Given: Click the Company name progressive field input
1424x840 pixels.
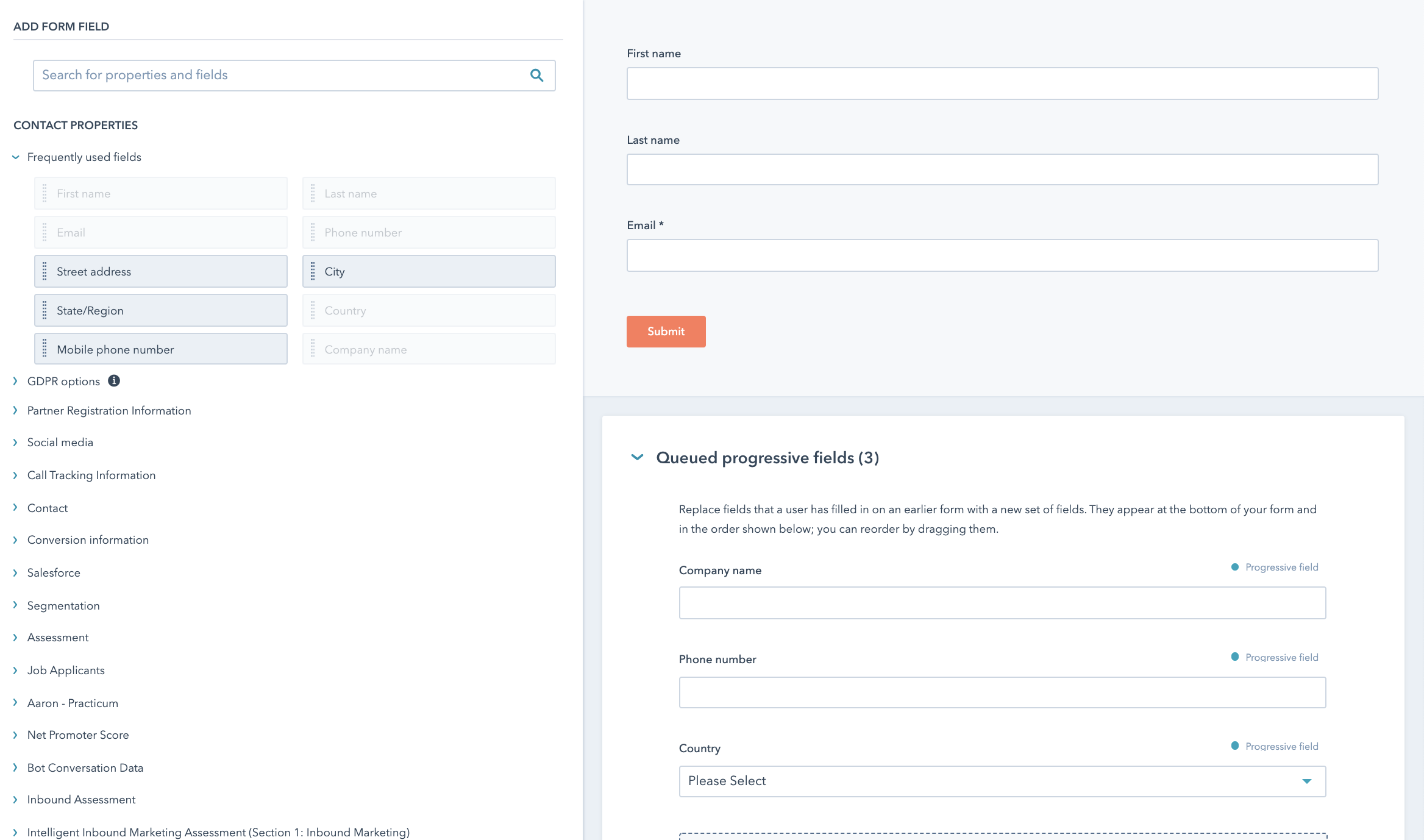Looking at the screenshot, I should click(1002, 603).
